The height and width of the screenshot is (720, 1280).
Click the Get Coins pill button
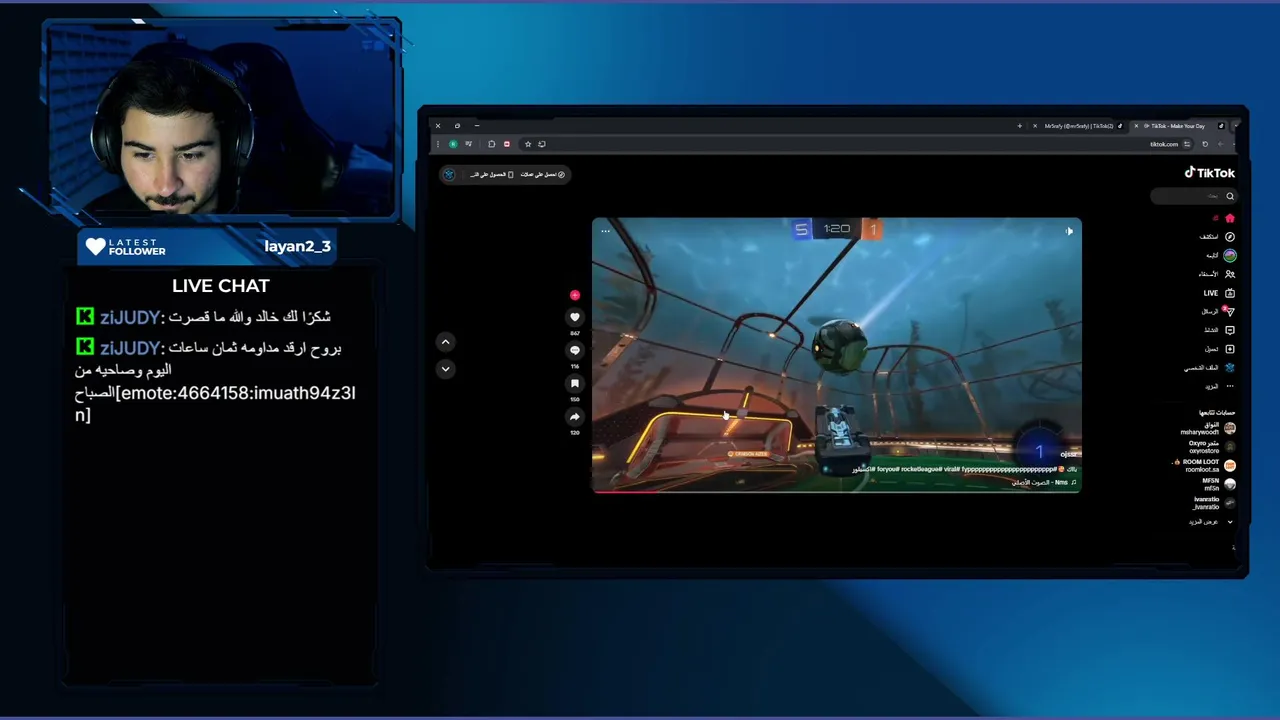[x=542, y=174]
